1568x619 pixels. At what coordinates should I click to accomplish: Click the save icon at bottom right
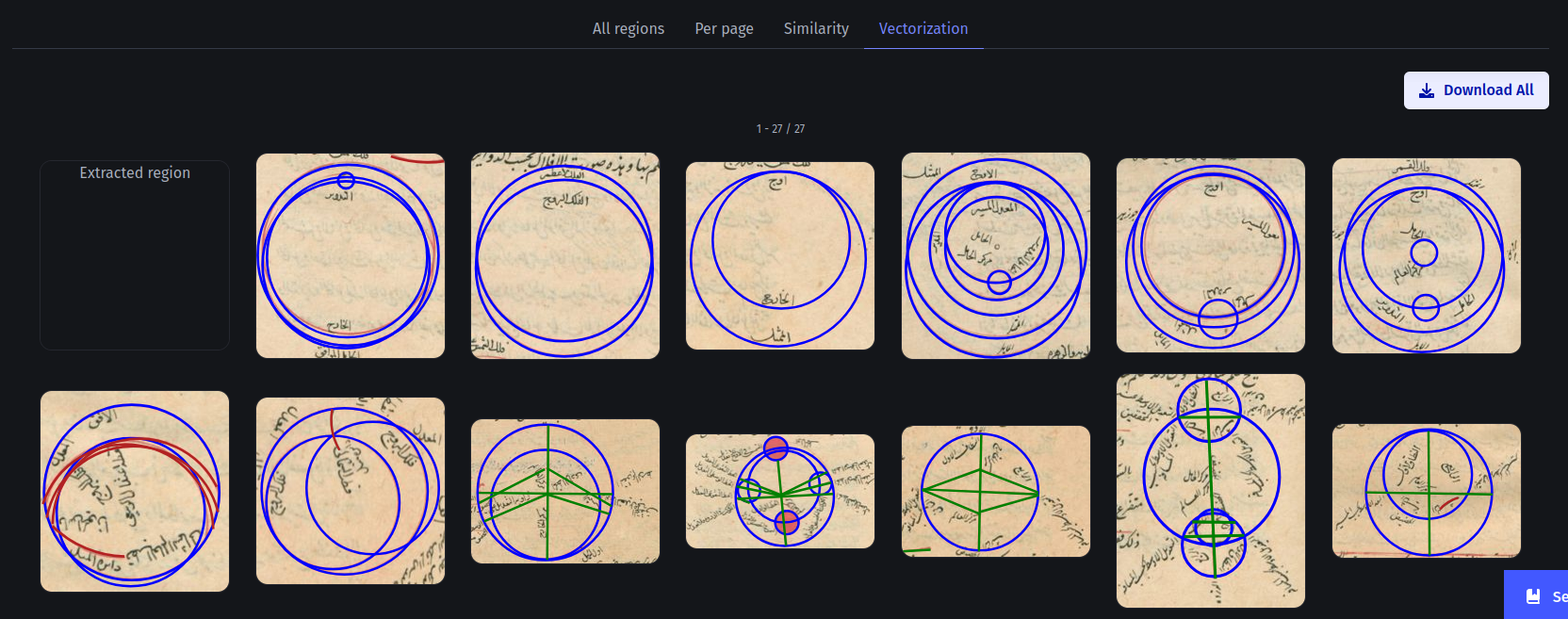point(1533,596)
